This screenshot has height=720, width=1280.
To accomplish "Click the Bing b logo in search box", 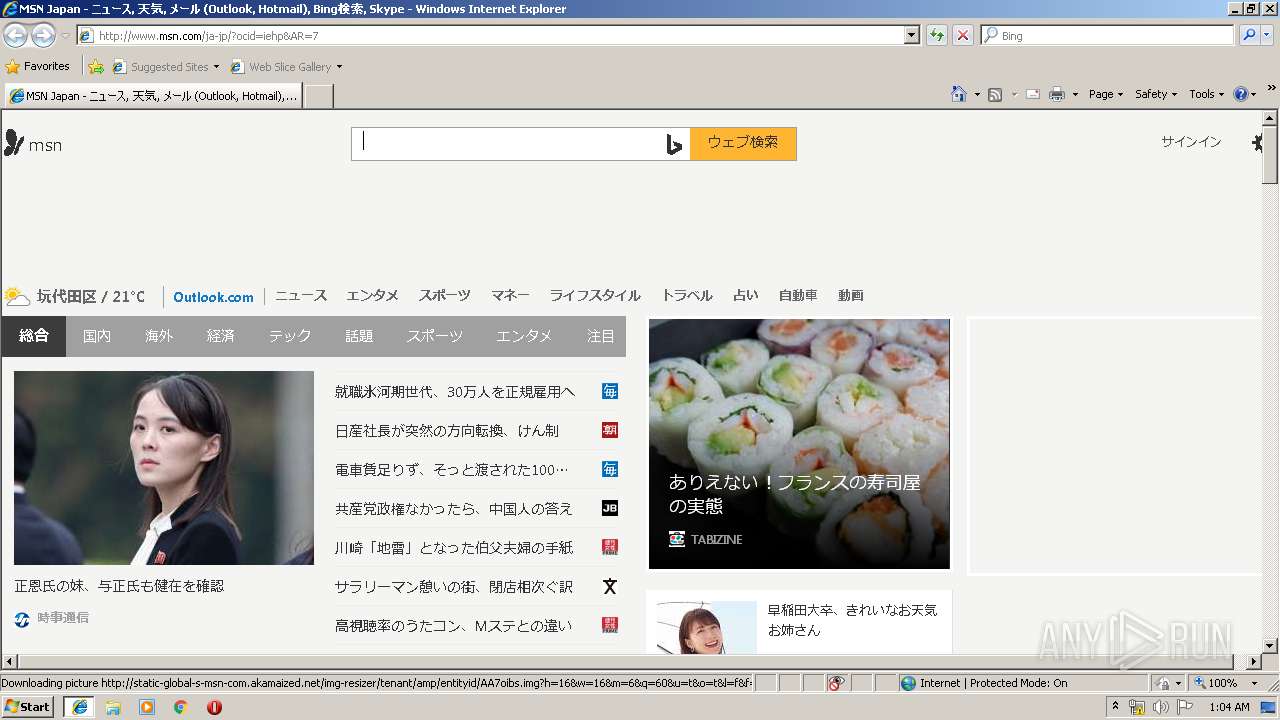I will (674, 144).
